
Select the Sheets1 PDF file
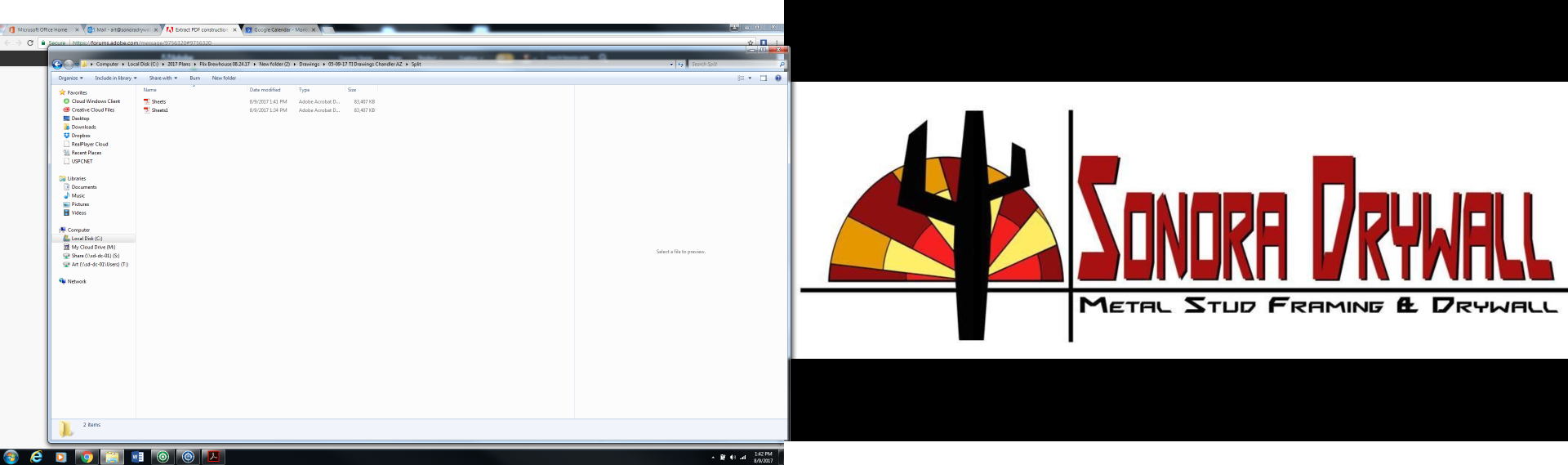[159, 110]
